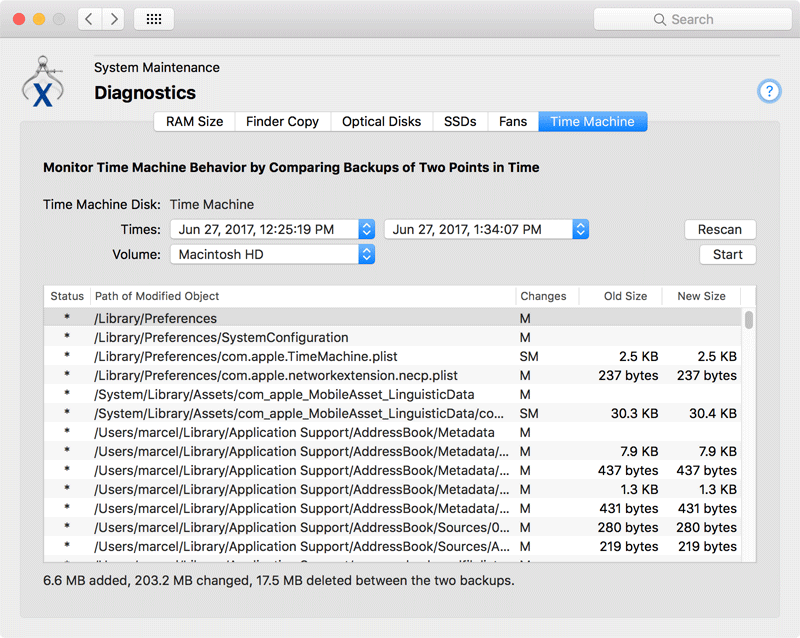Open the Optical Disks tab
Screen dimensions: 800x638
[x=382, y=121]
